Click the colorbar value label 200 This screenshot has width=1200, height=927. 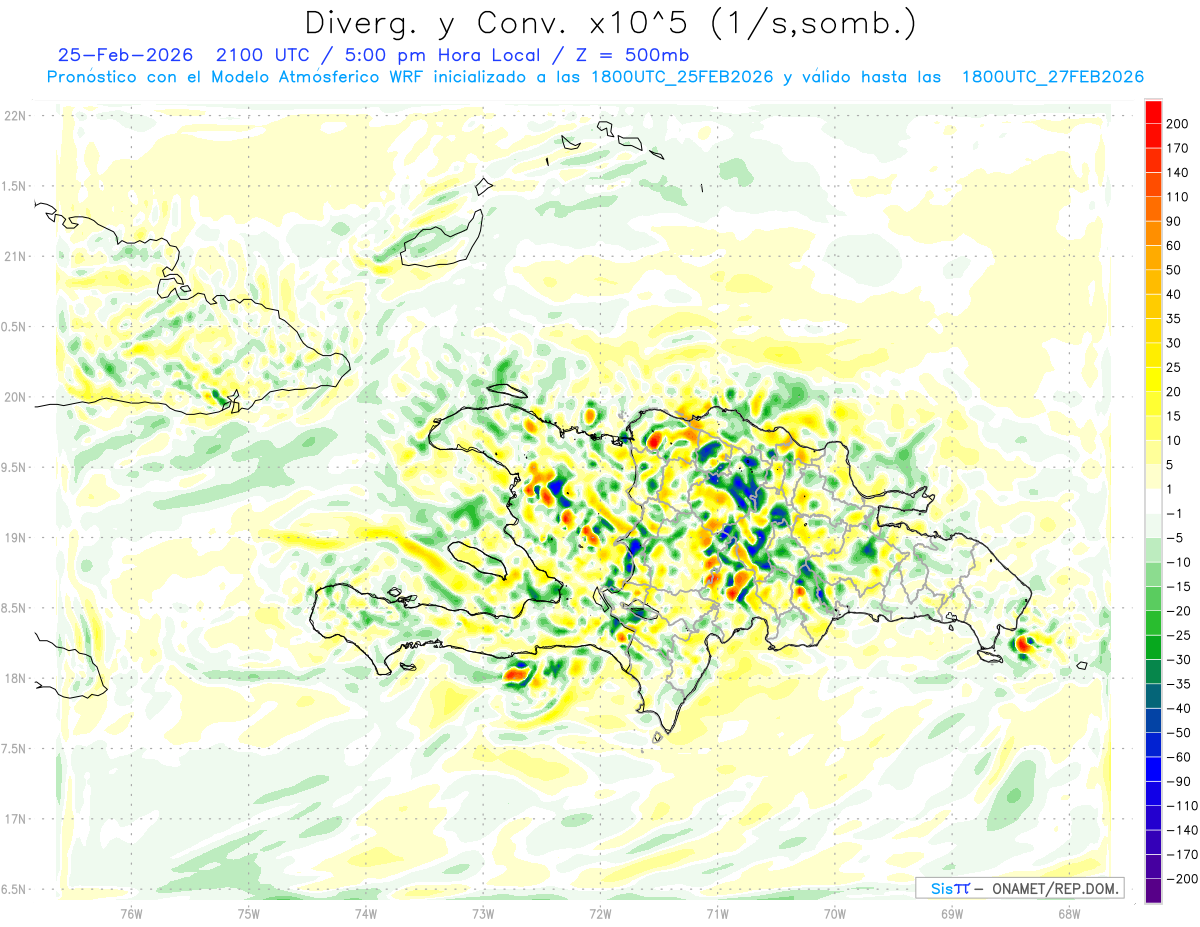(1177, 124)
